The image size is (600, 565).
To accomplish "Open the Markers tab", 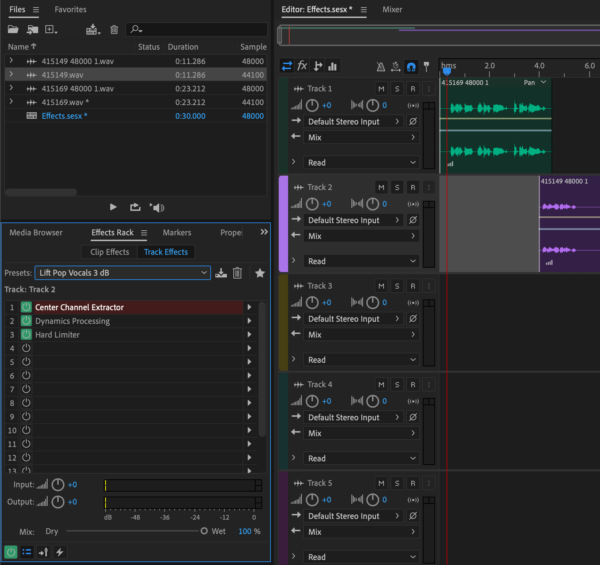I will click(177, 233).
